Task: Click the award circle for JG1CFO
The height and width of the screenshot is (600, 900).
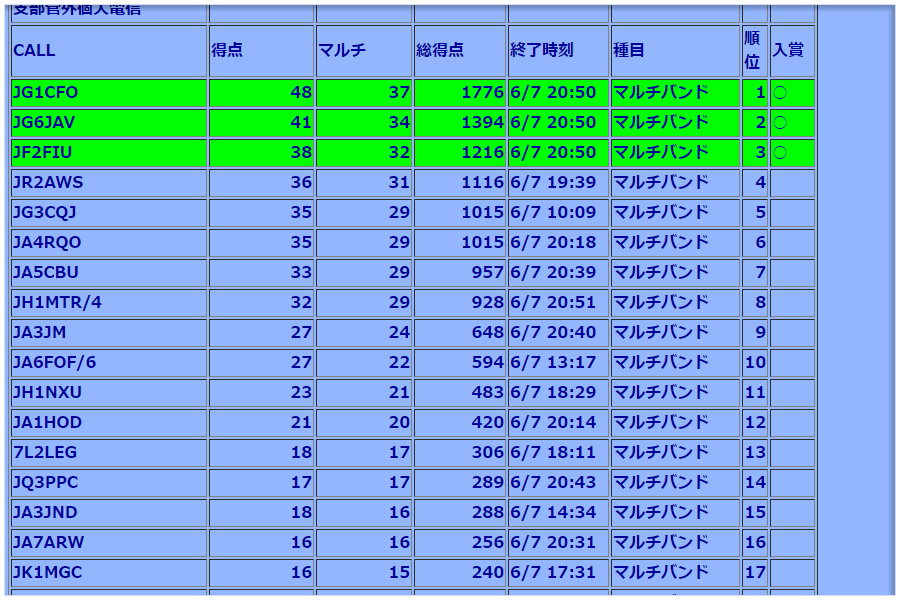Action: click(x=780, y=93)
